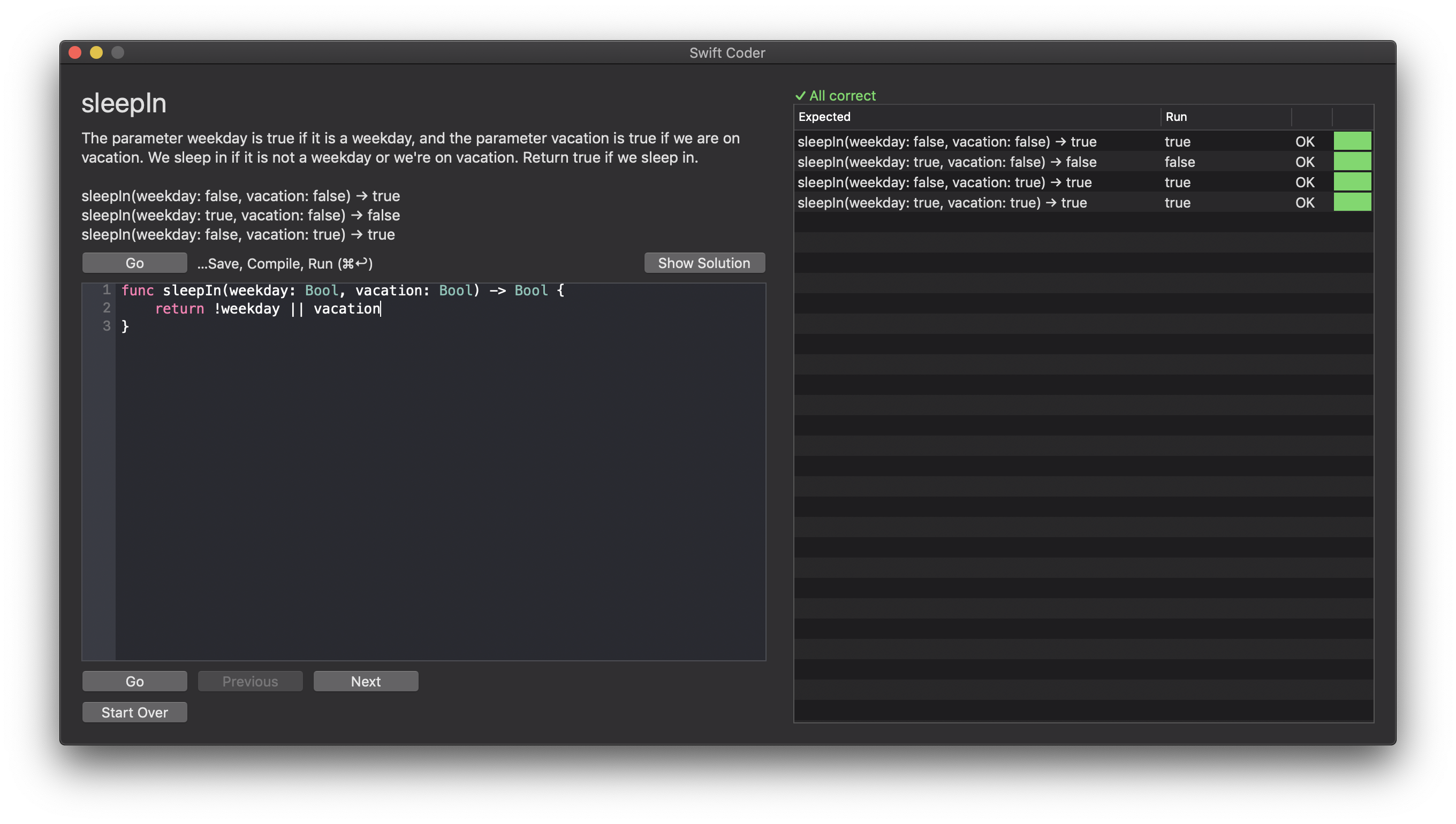1456x824 pixels.
Task: Click the green swatch in first result row
Action: (x=1352, y=141)
